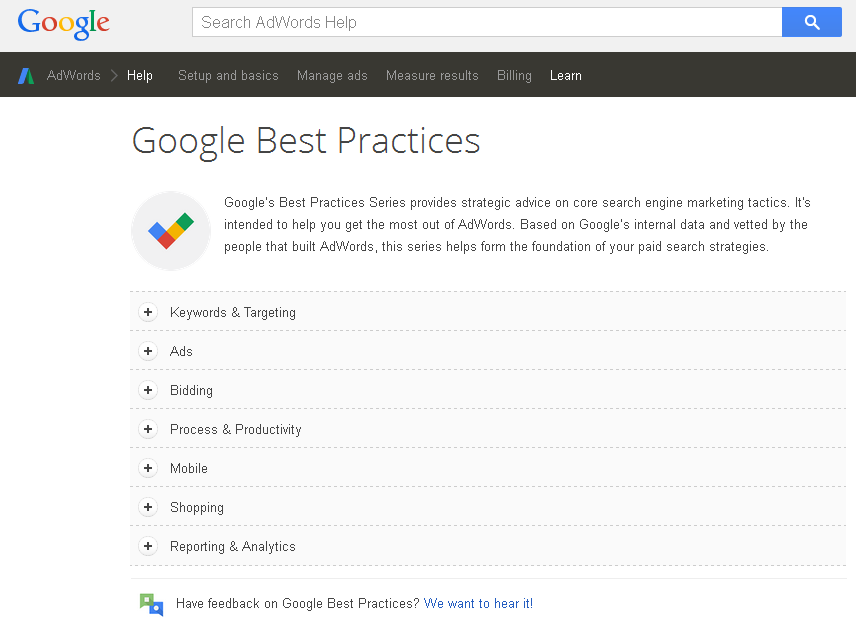The image size is (856, 623).
Task: Select the blue search magnifying glass icon
Action: coord(811,21)
